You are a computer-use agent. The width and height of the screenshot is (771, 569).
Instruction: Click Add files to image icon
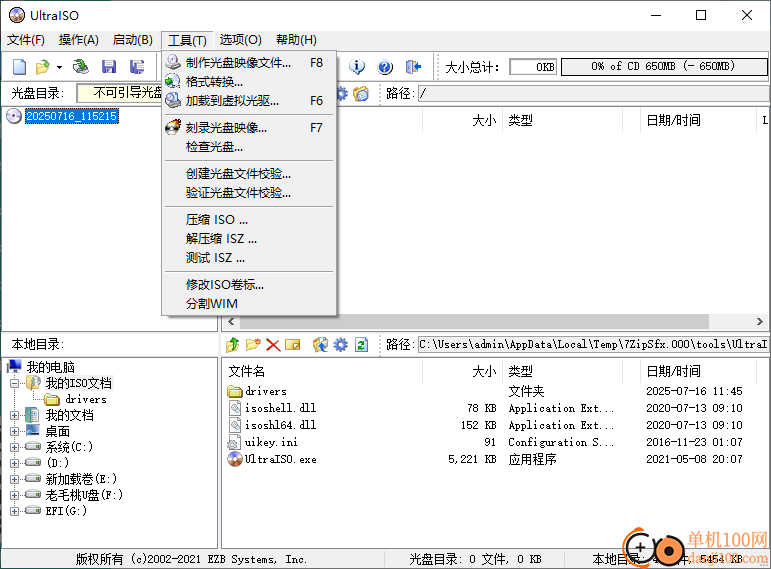pyautogui.click(x=320, y=345)
